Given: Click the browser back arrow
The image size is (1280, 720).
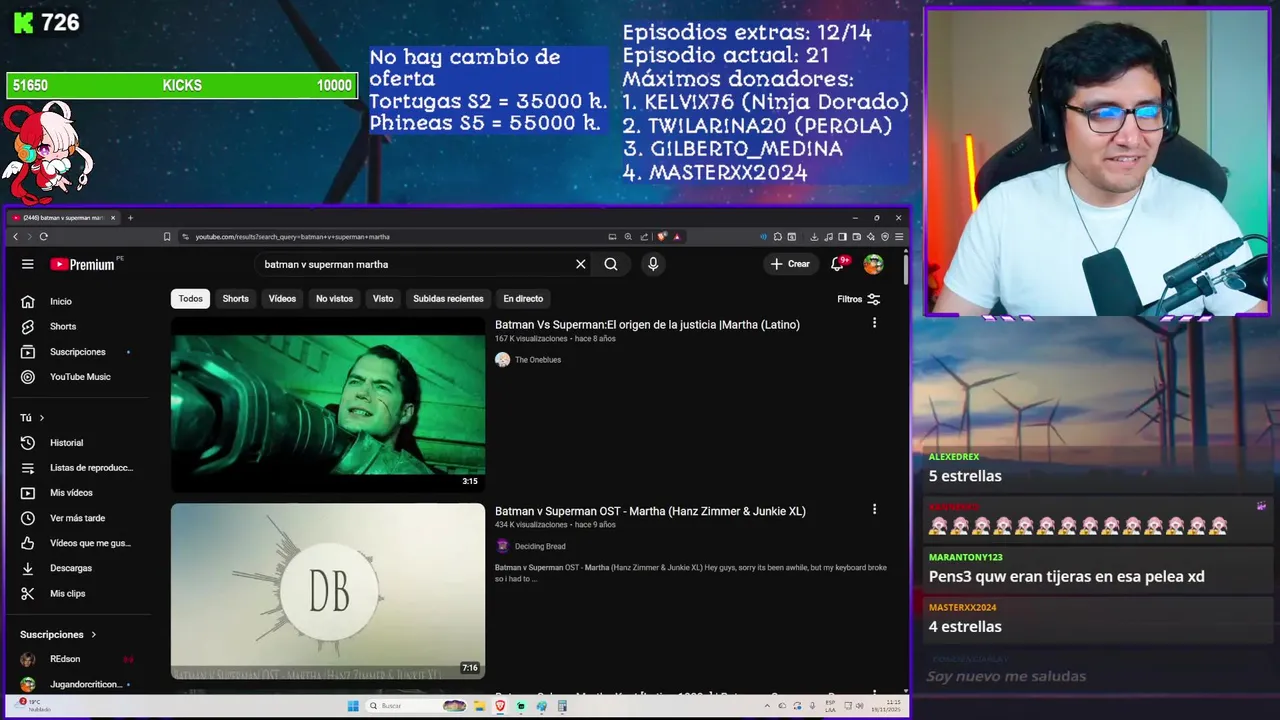Looking at the screenshot, I should [15, 237].
